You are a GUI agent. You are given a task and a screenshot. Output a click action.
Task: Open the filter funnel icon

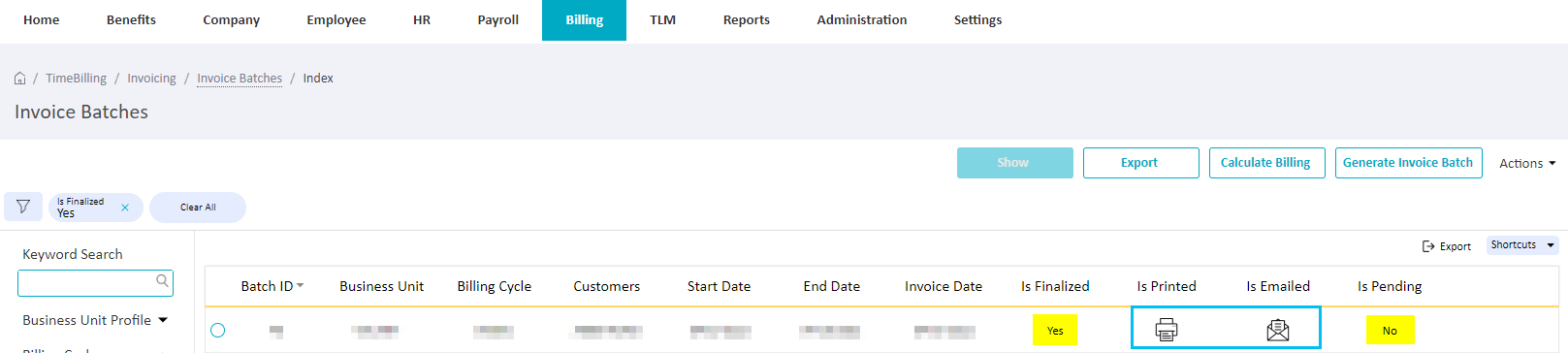23,207
